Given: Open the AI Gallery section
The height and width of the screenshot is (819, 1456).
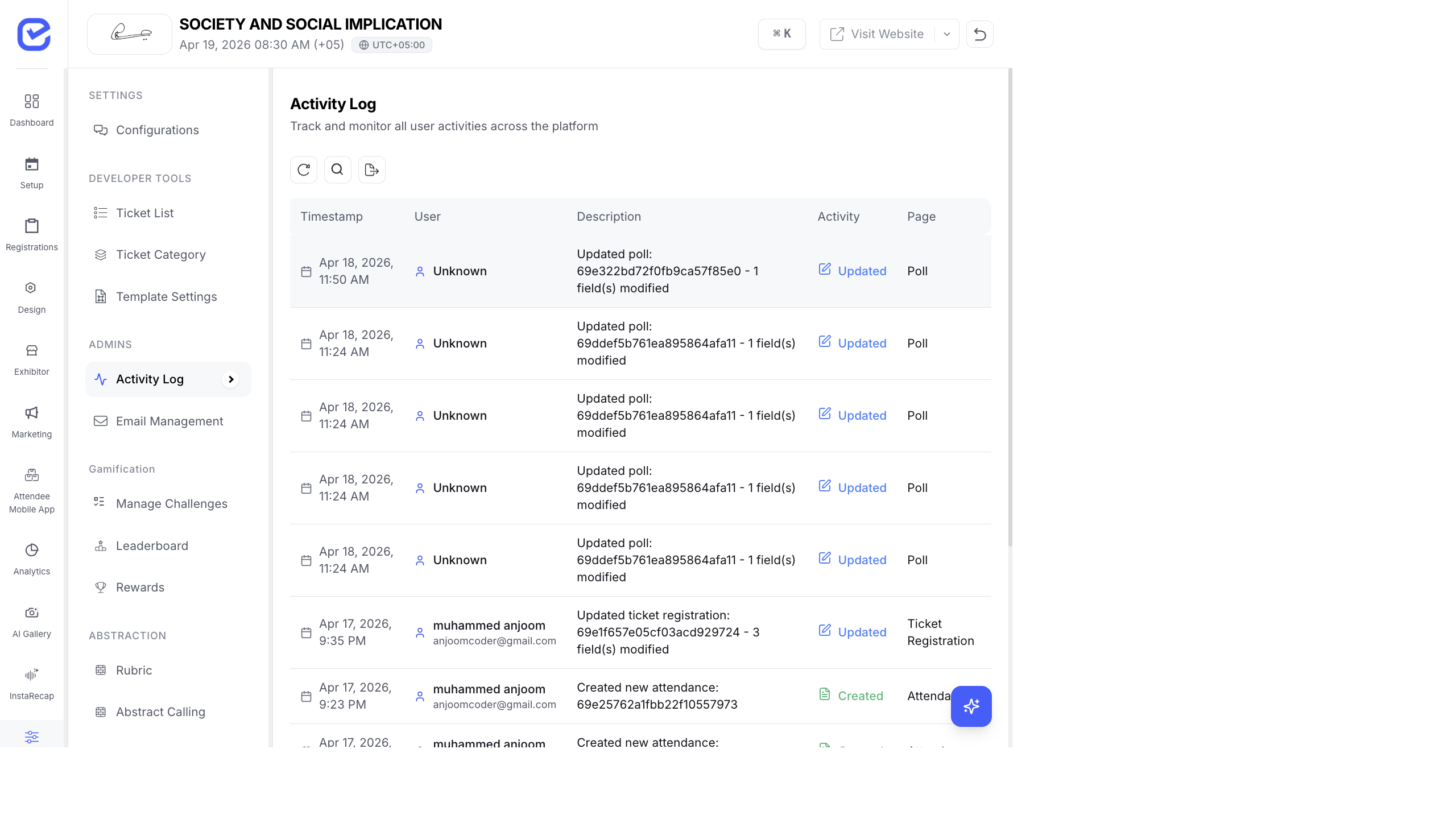Looking at the screenshot, I should (x=32, y=622).
